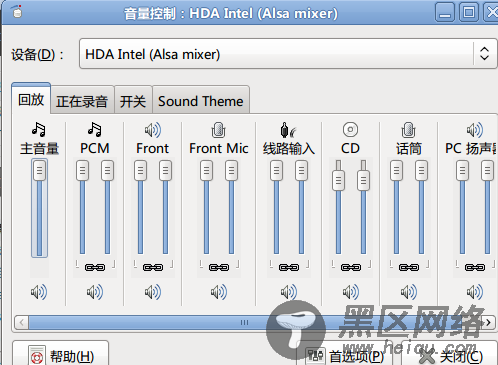This screenshot has height=365, width=498.
Task: Mute the Front channel speaker button
Action: (x=153, y=292)
